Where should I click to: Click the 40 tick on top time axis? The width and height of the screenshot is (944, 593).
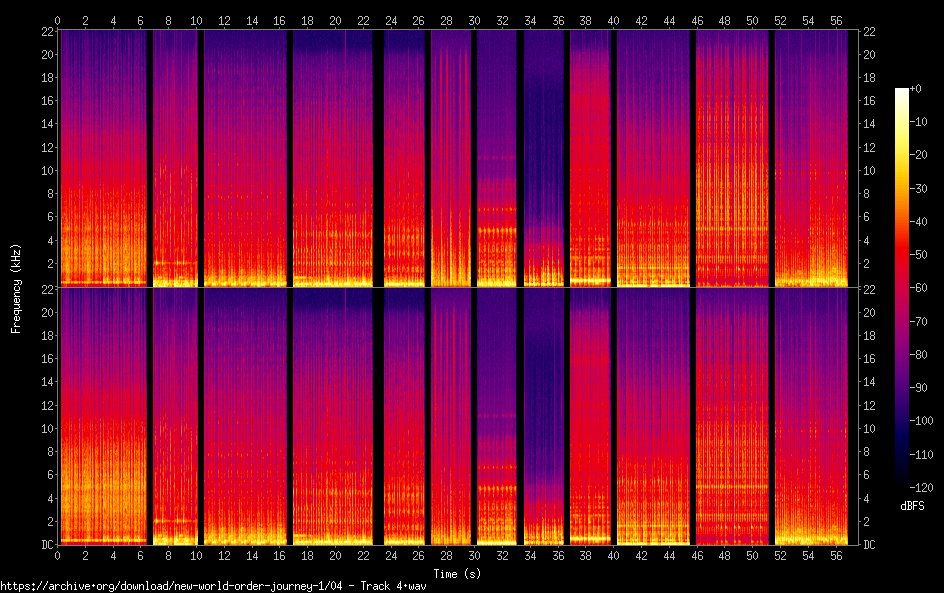pos(612,20)
